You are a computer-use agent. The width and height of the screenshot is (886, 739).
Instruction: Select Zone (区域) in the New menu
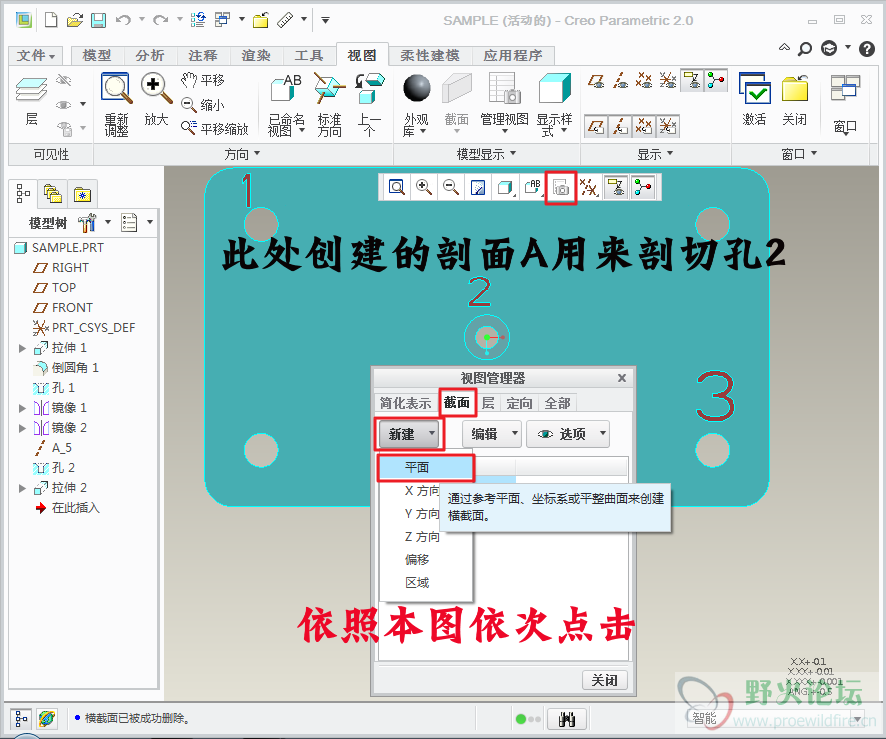pyautogui.click(x=417, y=582)
